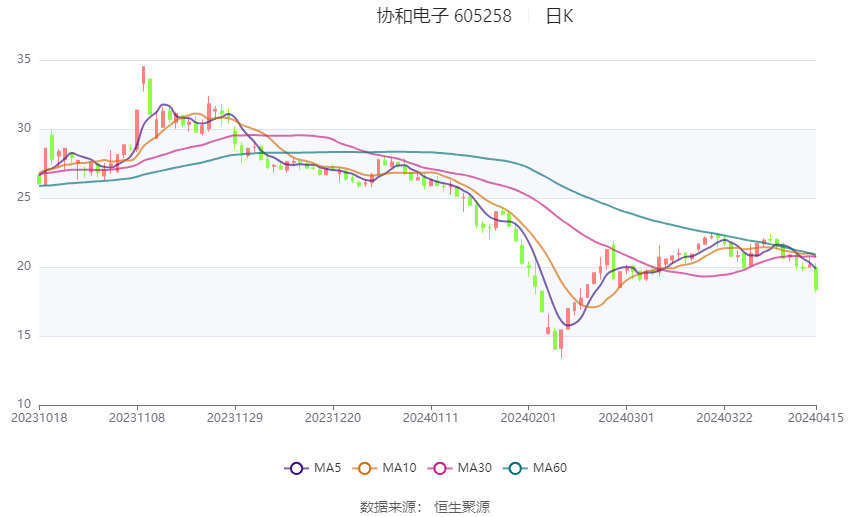Click the 35 price axis label
Viewport: 850px width, 517px height.
pos(24,59)
